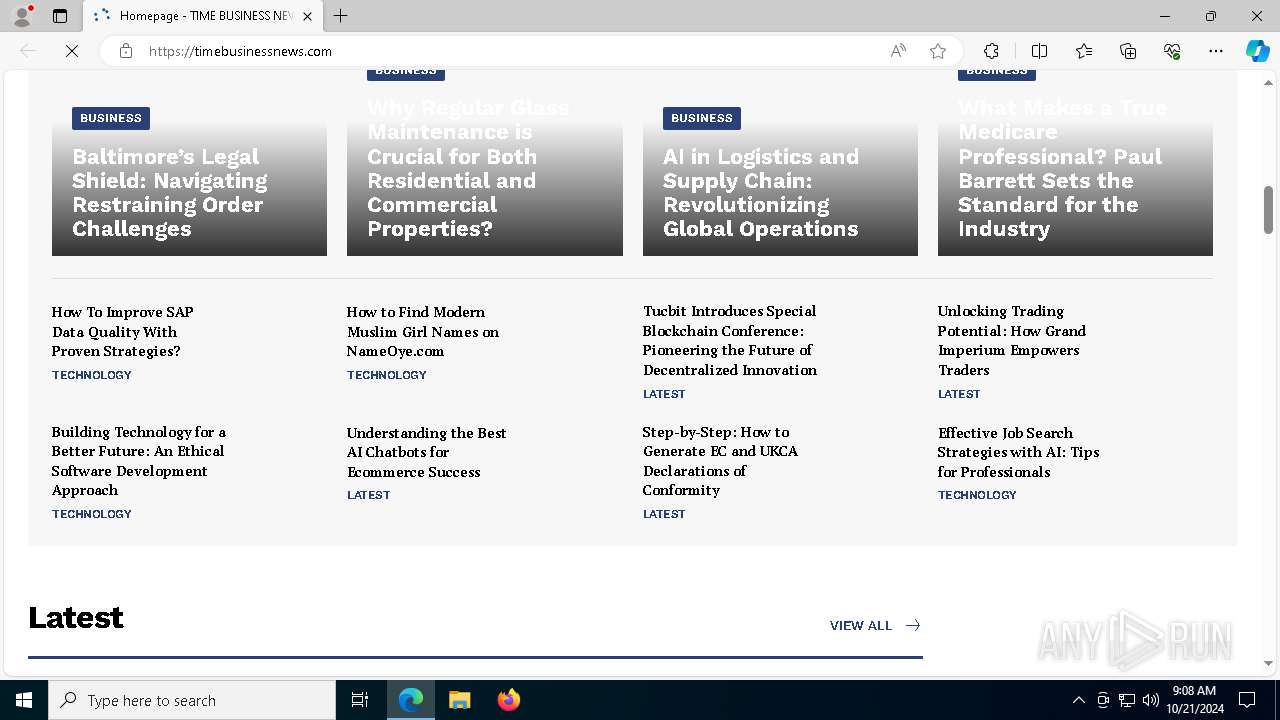Activate the Read aloud icon

[898, 51]
